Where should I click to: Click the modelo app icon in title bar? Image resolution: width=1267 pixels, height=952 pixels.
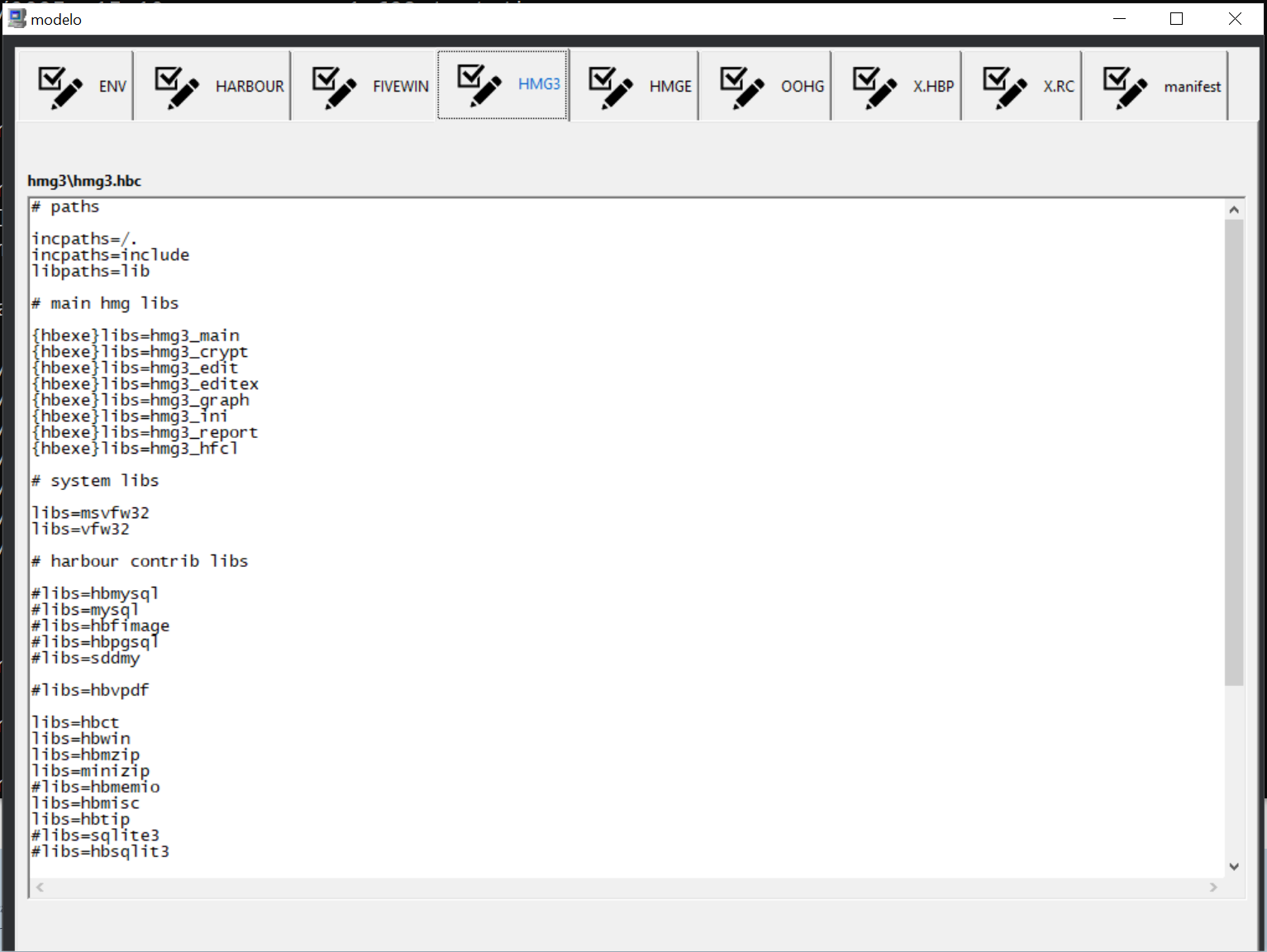tap(17, 18)
